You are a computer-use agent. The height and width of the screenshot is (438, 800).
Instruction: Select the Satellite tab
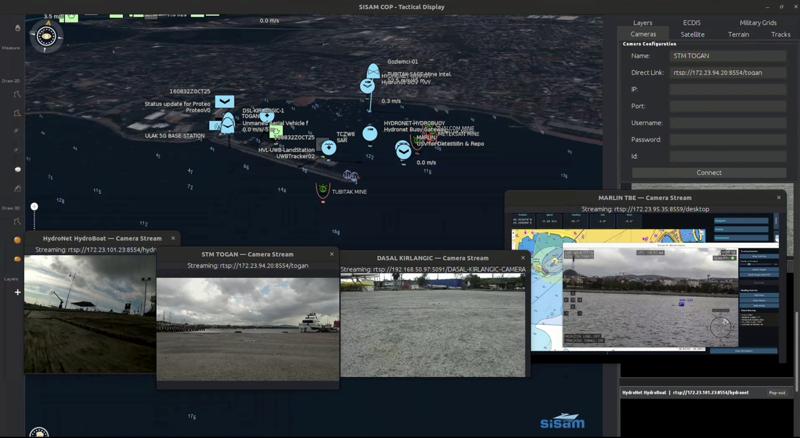pyautogui.click(x=692, y=34)
